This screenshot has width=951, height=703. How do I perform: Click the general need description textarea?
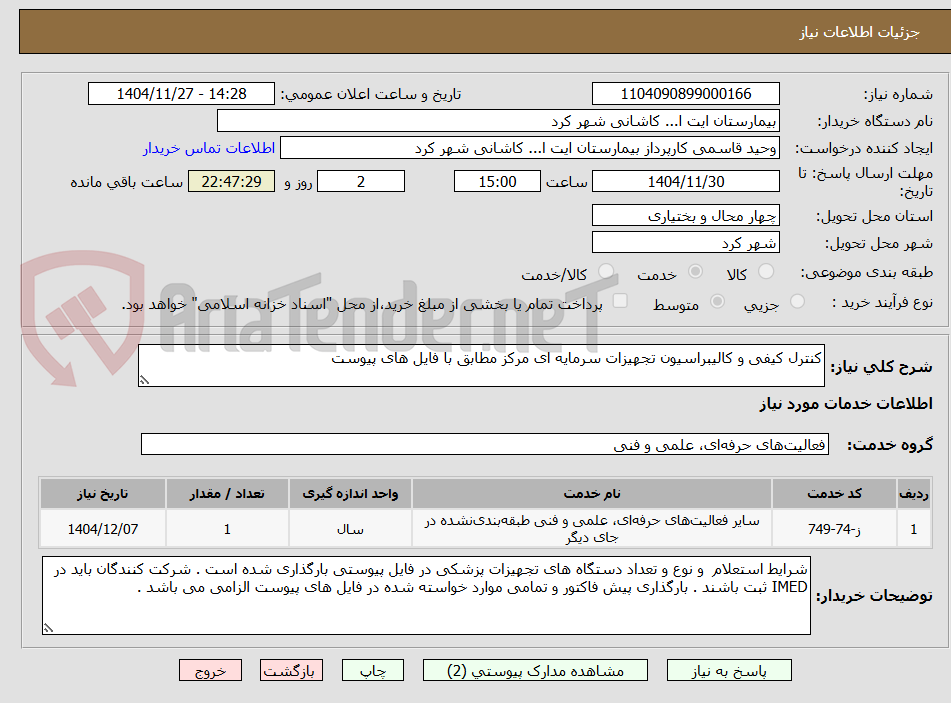pyautogui.click(x=481, y=366)
